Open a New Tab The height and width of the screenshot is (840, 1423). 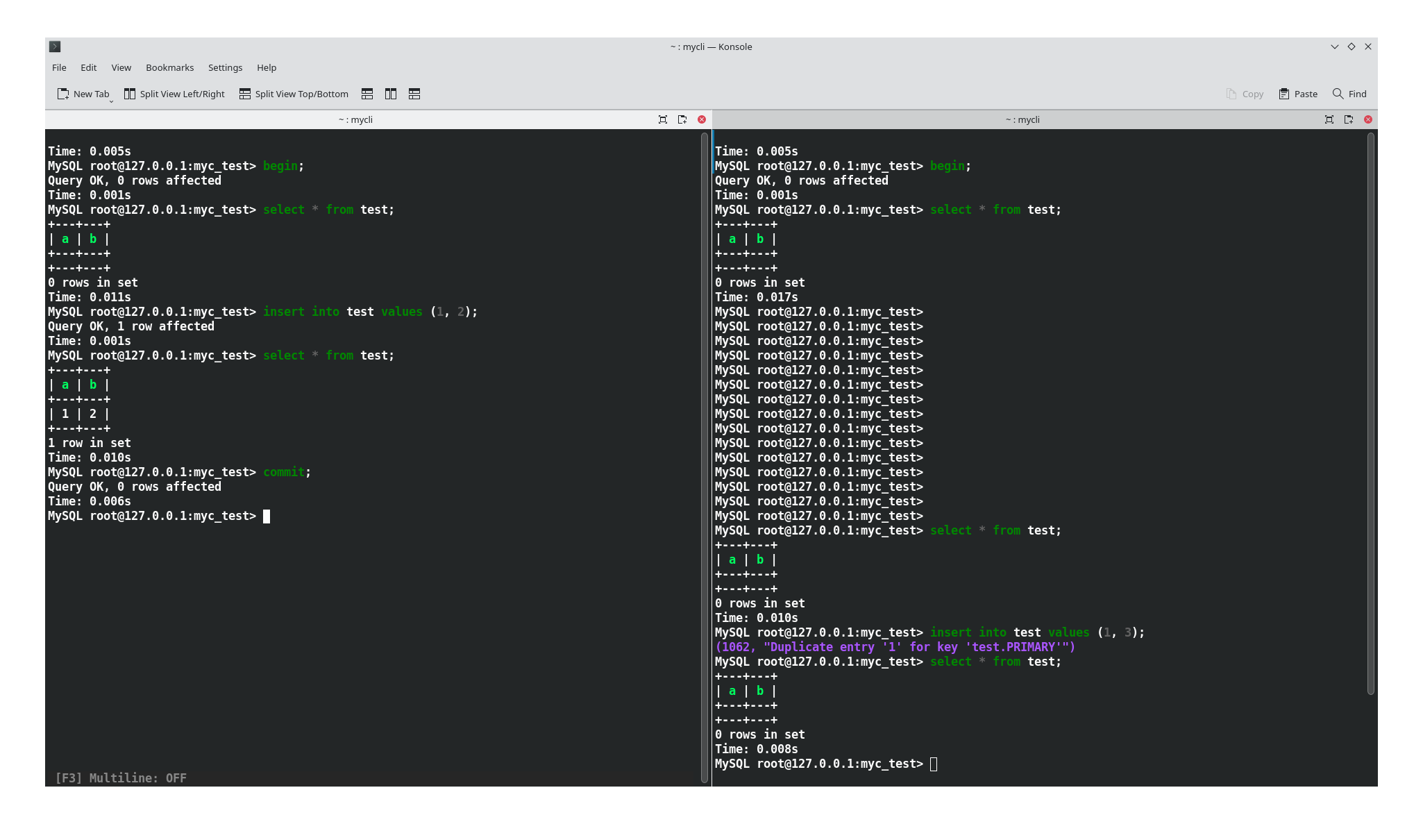coord(83,94)
